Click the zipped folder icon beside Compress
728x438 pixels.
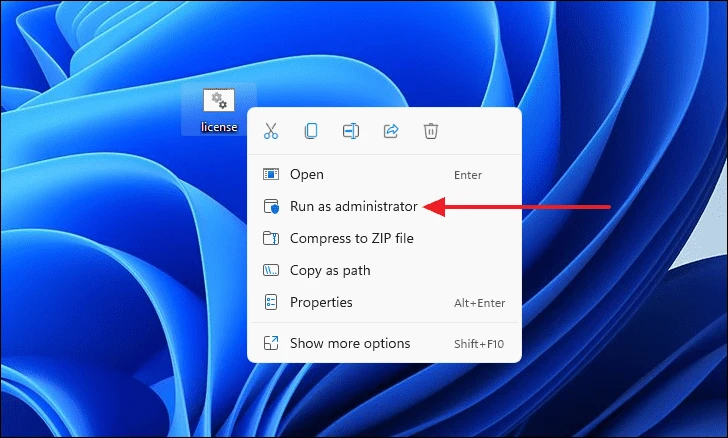tap(270, 239)
